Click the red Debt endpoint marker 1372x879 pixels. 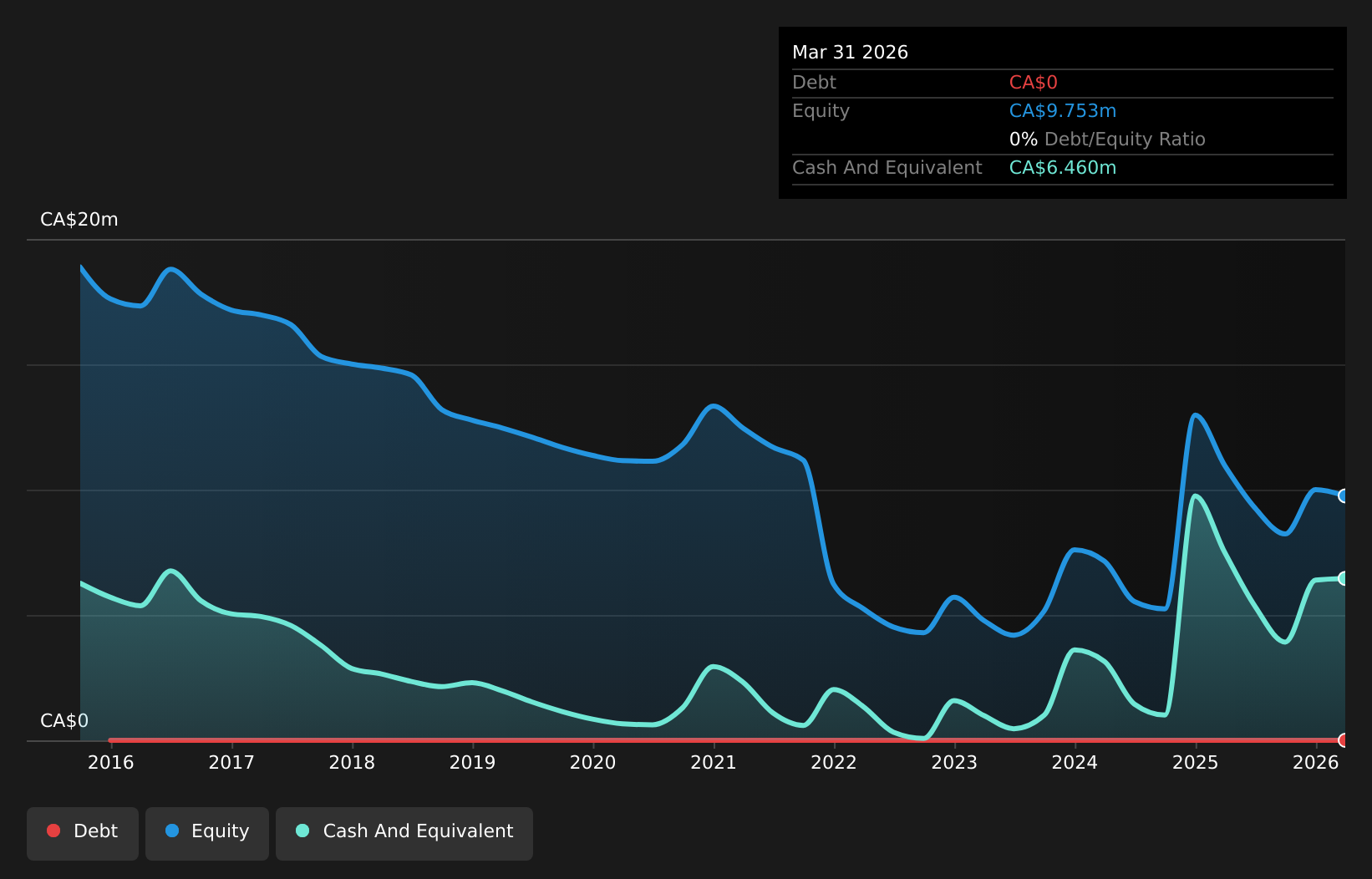(1344, 740)
